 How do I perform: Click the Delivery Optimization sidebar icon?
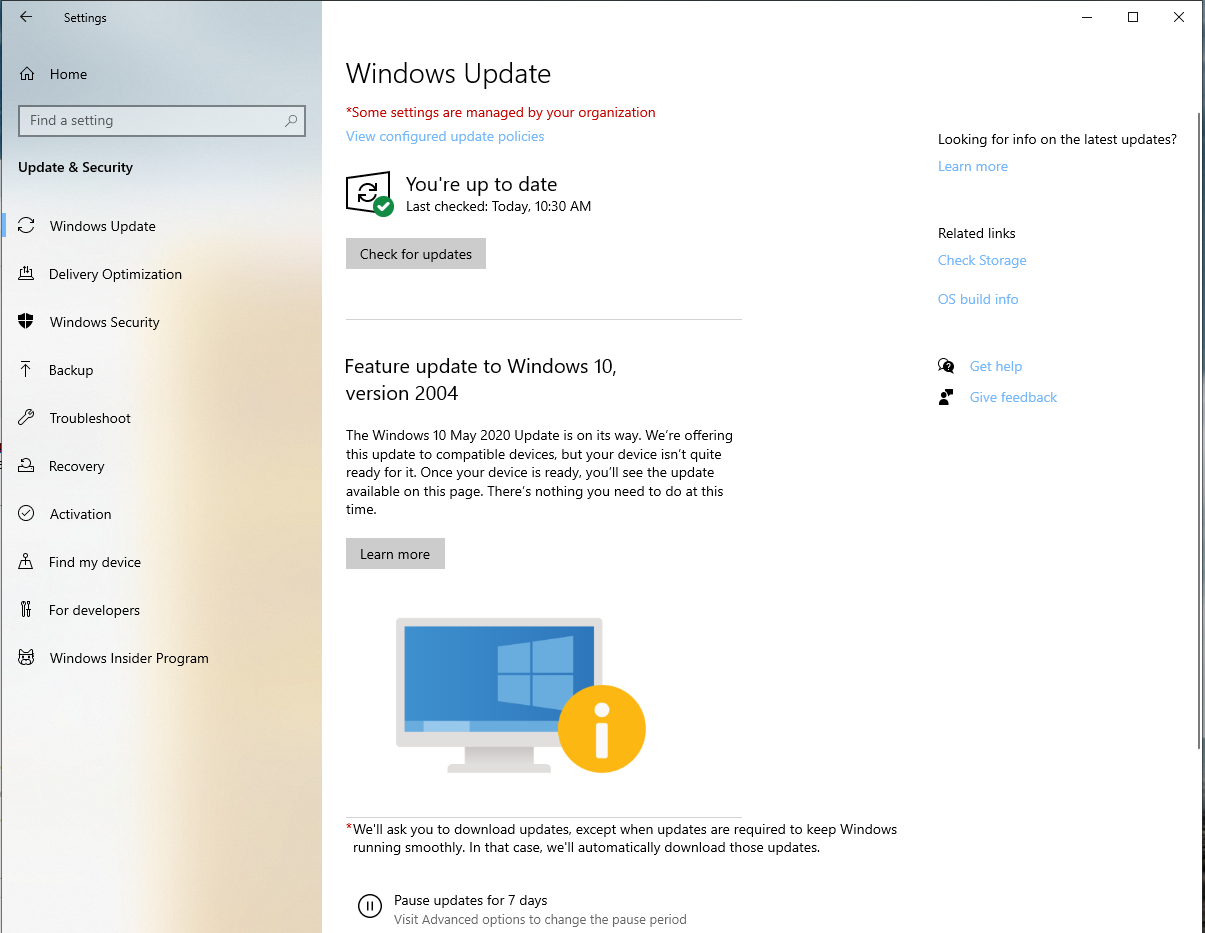click(x=27, y=274)
